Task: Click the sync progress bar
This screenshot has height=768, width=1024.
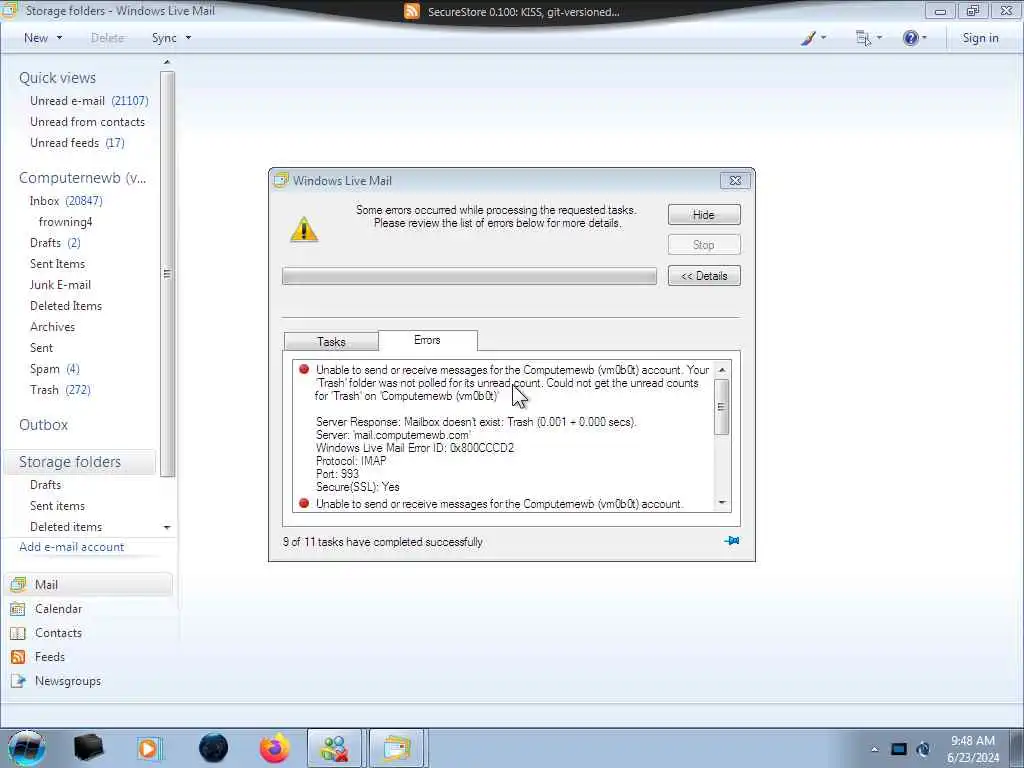Action: tap(469, 276)
